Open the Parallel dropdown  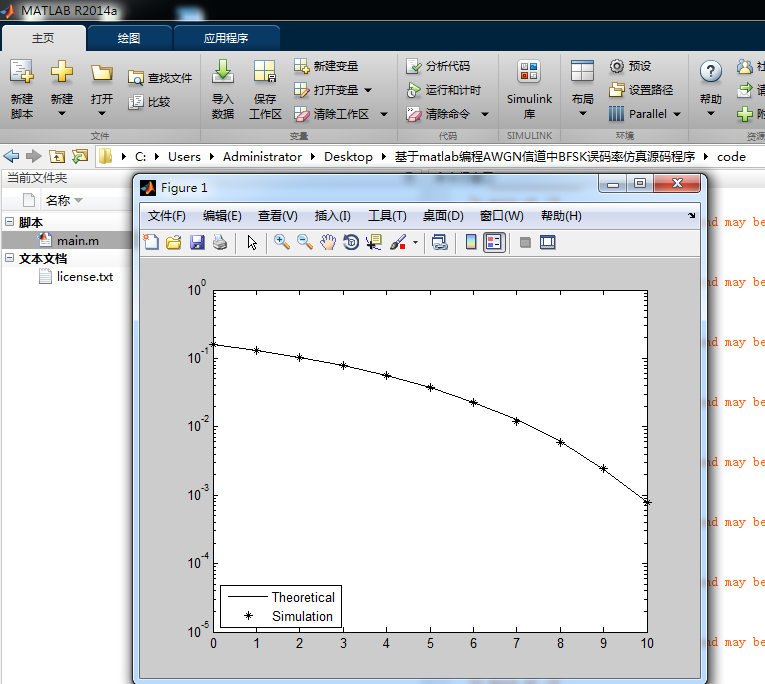click(x=677, y=114)
